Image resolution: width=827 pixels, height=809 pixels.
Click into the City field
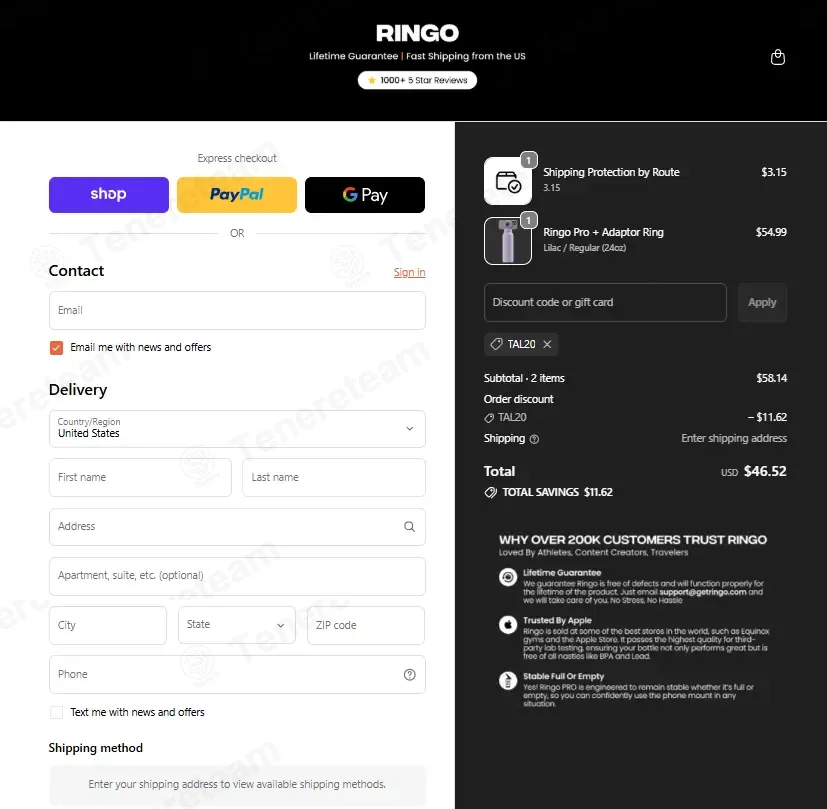coord(108,625)
